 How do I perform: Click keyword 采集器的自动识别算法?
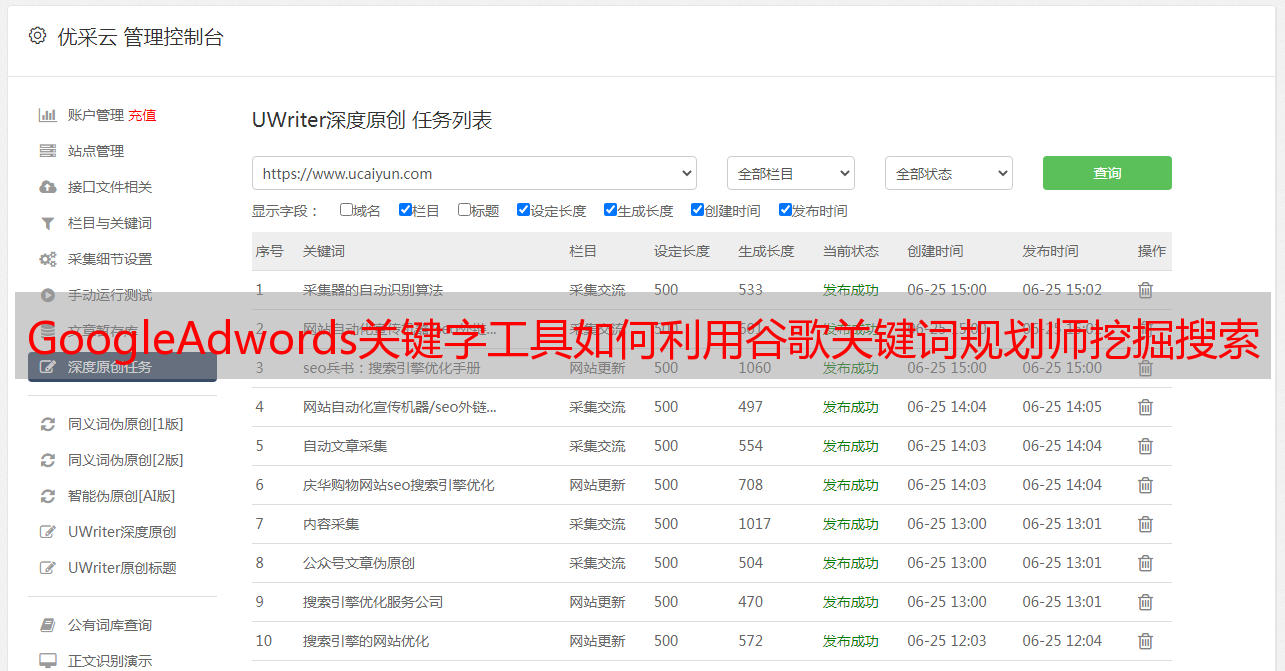(373, 290)
